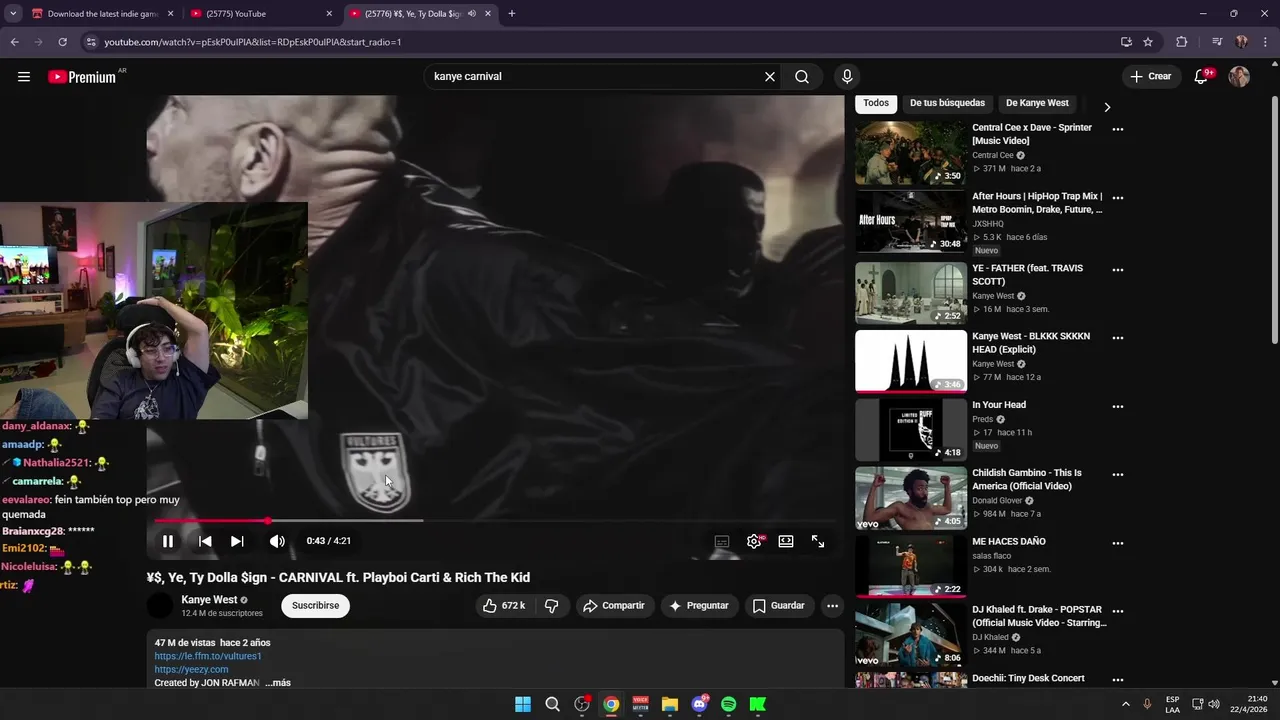This screenshot has height=720, width=1280.
Task: Focus the YouTube search field
Action: click(595, 77)
